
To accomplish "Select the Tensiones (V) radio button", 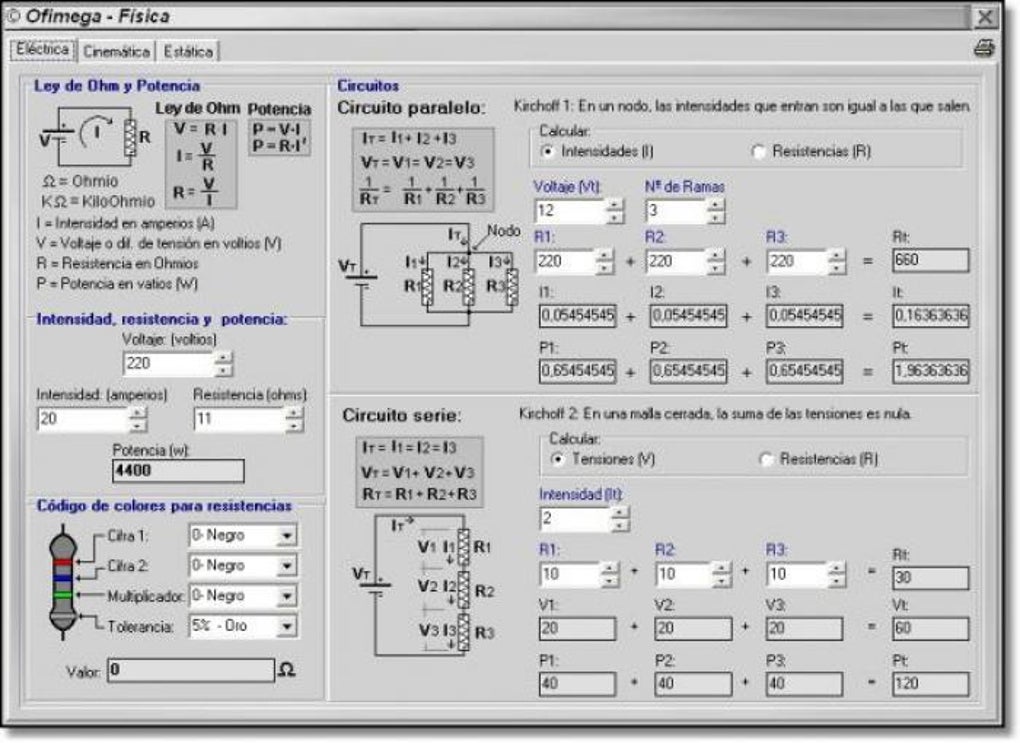I will tap(557, 459).
